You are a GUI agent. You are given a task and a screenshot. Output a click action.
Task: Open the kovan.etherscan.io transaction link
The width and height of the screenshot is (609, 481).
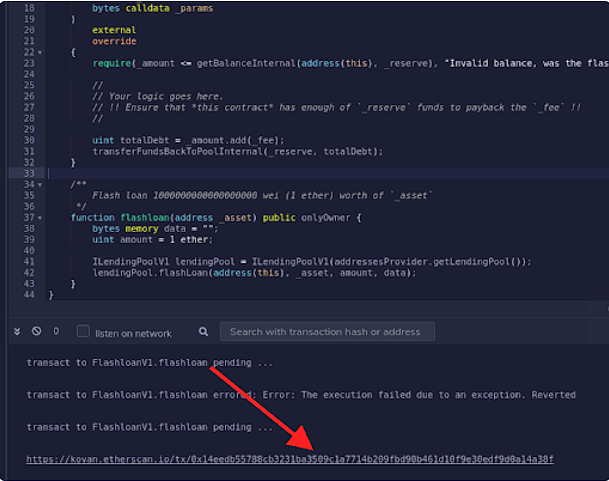(290, 459)
